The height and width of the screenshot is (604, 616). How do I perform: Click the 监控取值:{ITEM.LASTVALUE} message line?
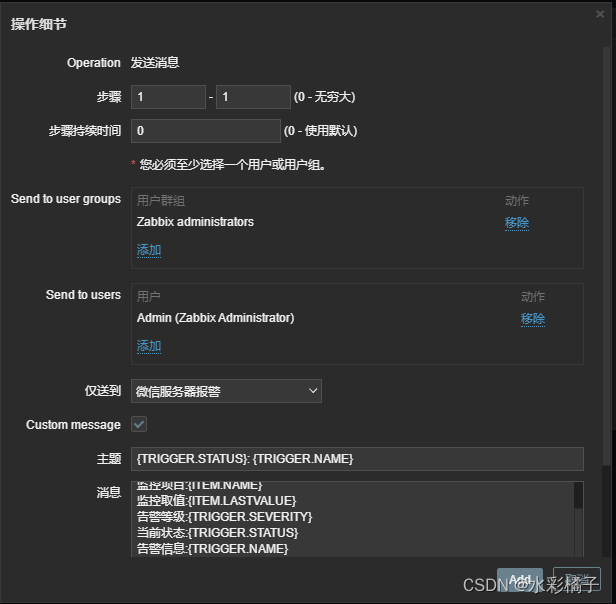216,500
